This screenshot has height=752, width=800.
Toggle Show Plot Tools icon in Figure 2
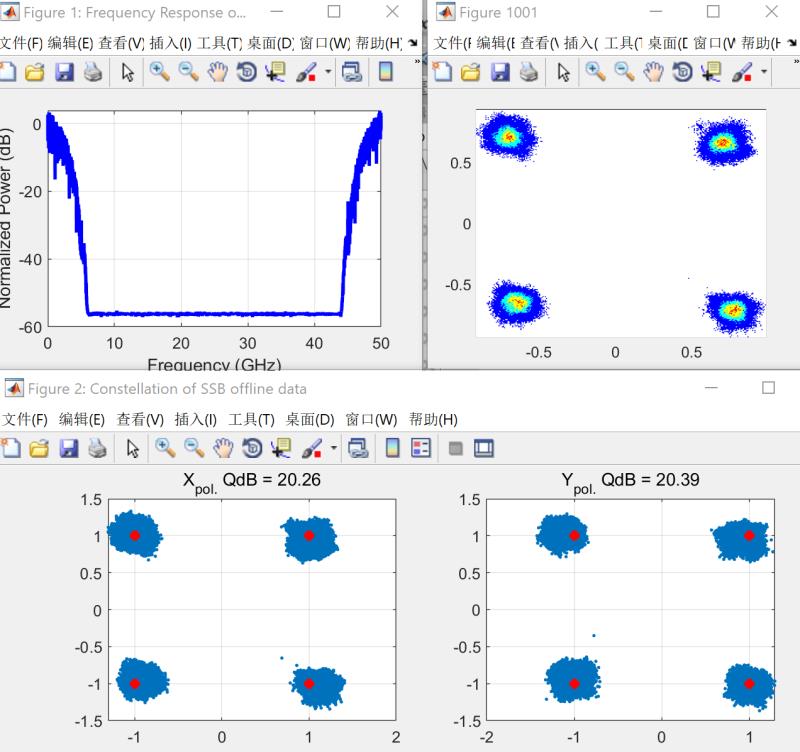click(x=485, y=449)
